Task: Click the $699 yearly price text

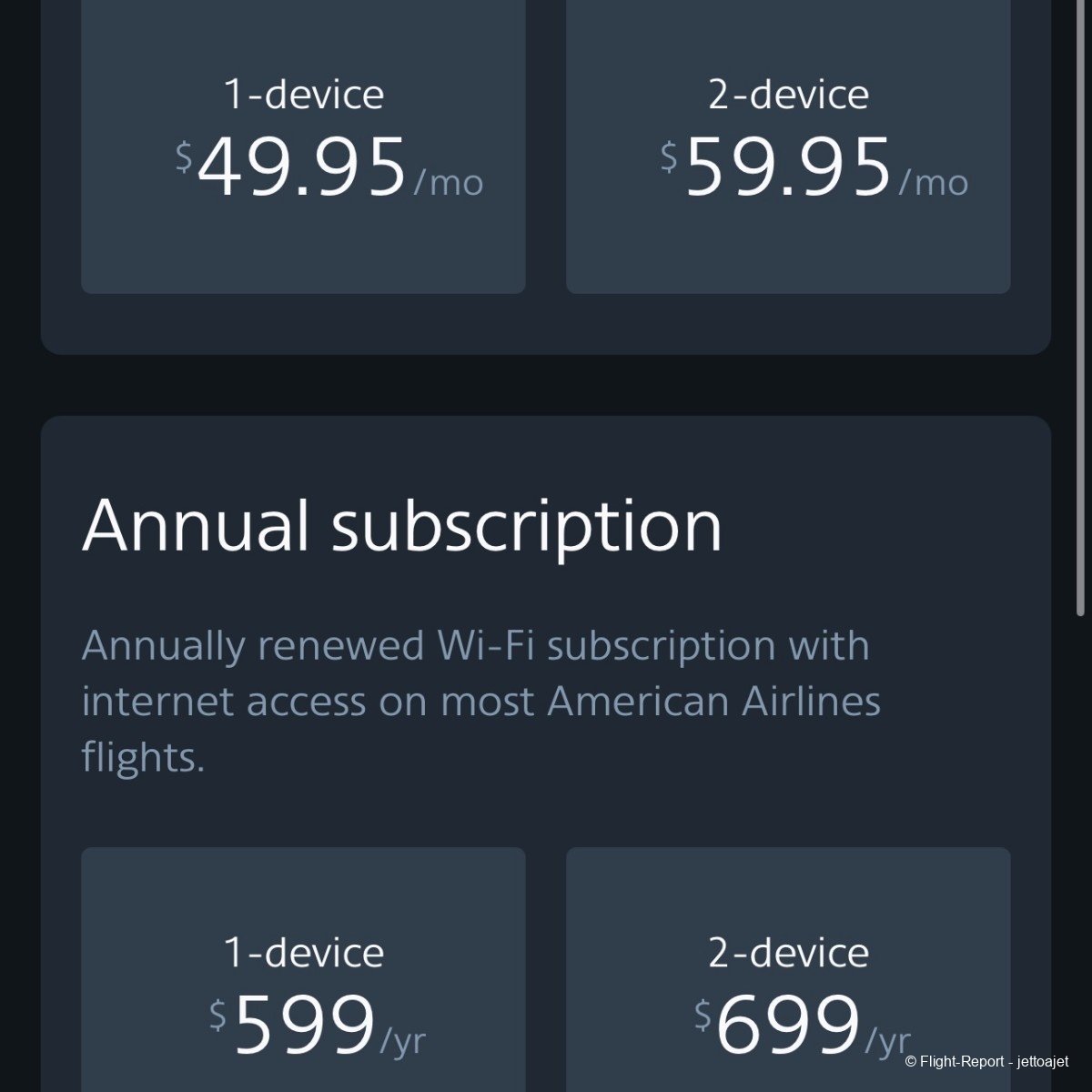Action: (x=778, y=1025)
